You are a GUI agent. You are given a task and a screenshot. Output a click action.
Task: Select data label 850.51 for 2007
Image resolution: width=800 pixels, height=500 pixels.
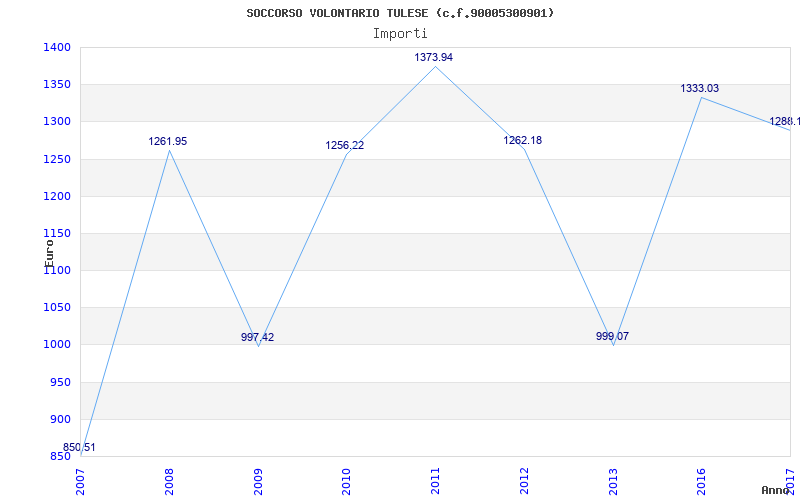(79, 447)
